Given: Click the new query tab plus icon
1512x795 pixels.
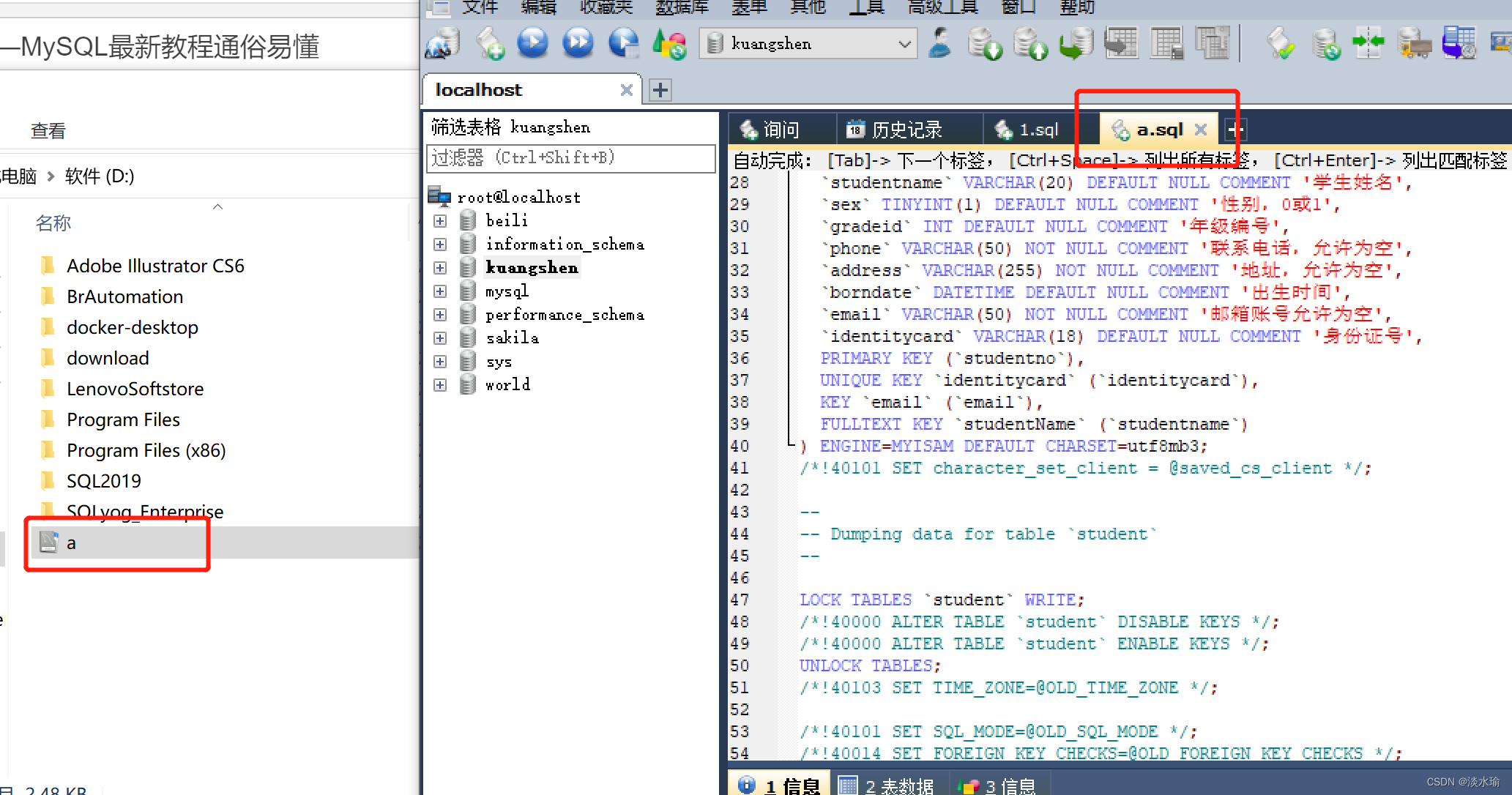Looking at the screenshot, I should 1234,129.
